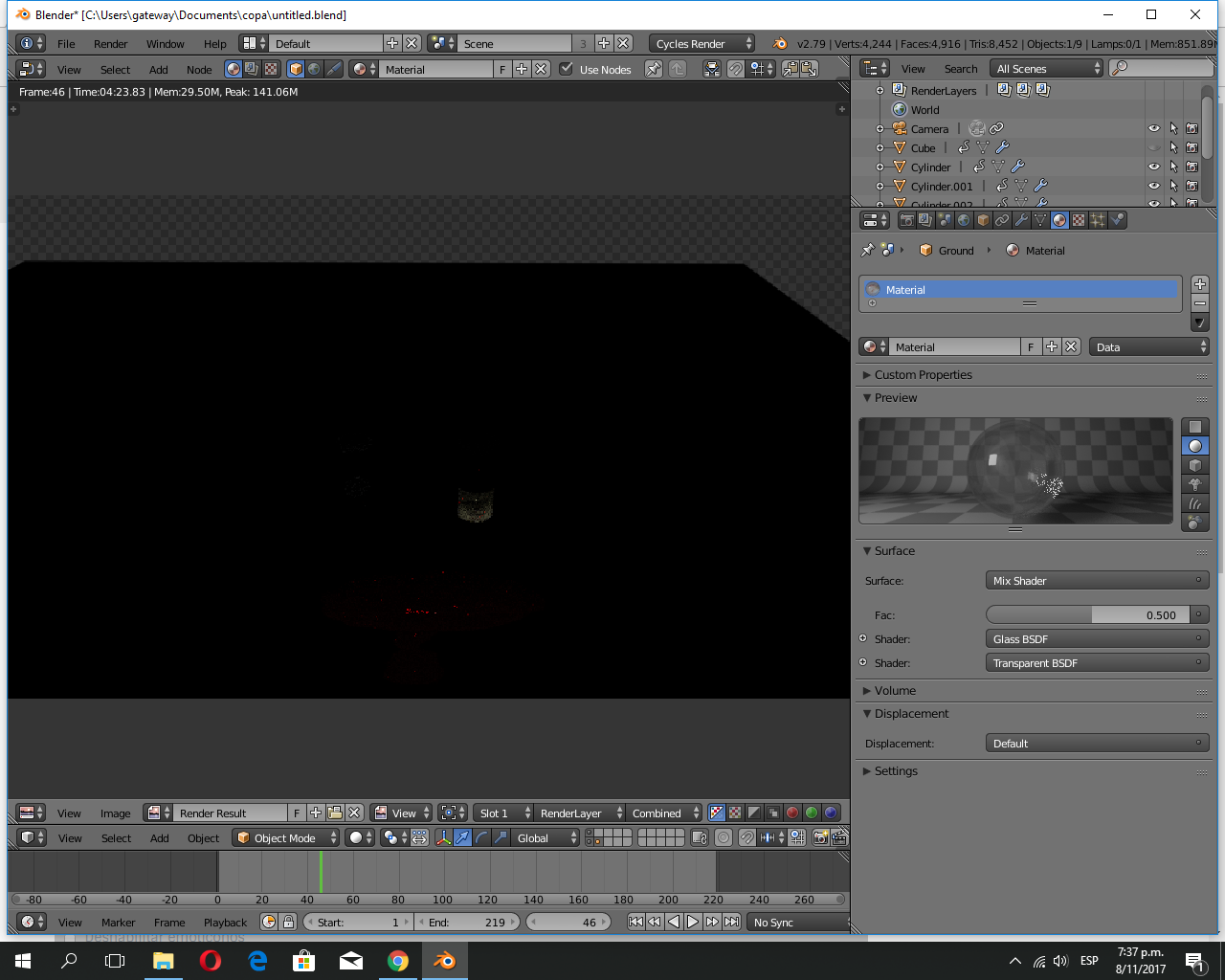Click the Camera icon in outliner
This screenshot has width=1225, height=980.
[900, 128]
